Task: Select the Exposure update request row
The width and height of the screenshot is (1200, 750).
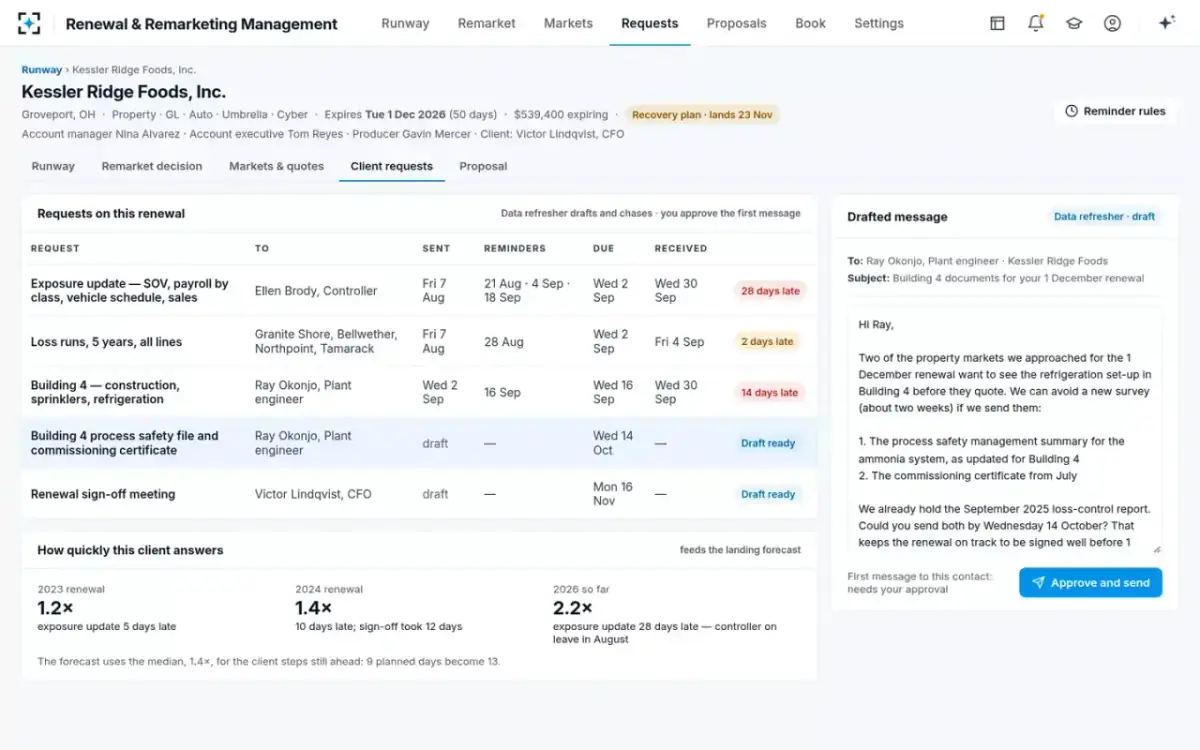Action: coord(419,291)
